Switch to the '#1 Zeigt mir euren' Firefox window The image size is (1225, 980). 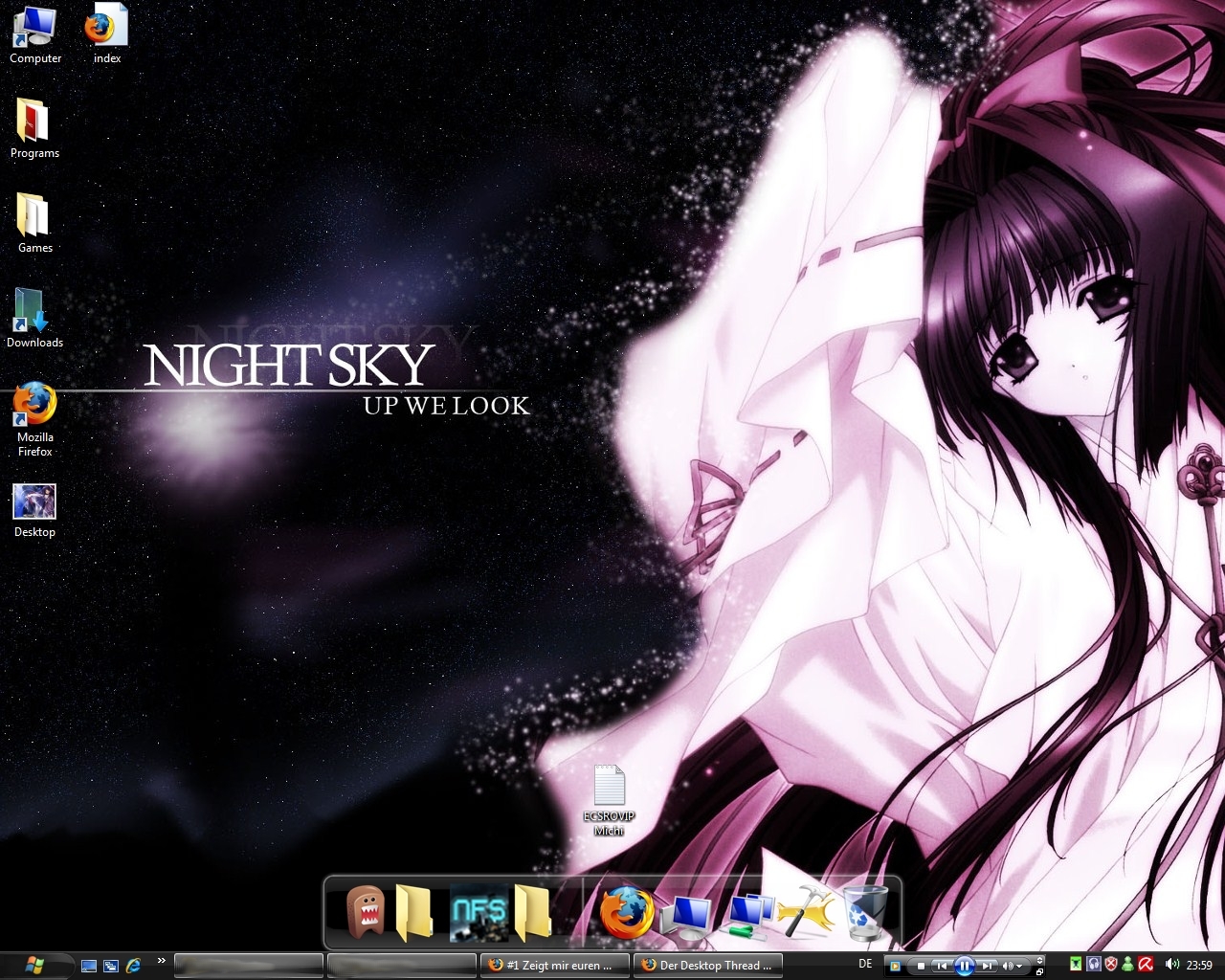point(555,965)
